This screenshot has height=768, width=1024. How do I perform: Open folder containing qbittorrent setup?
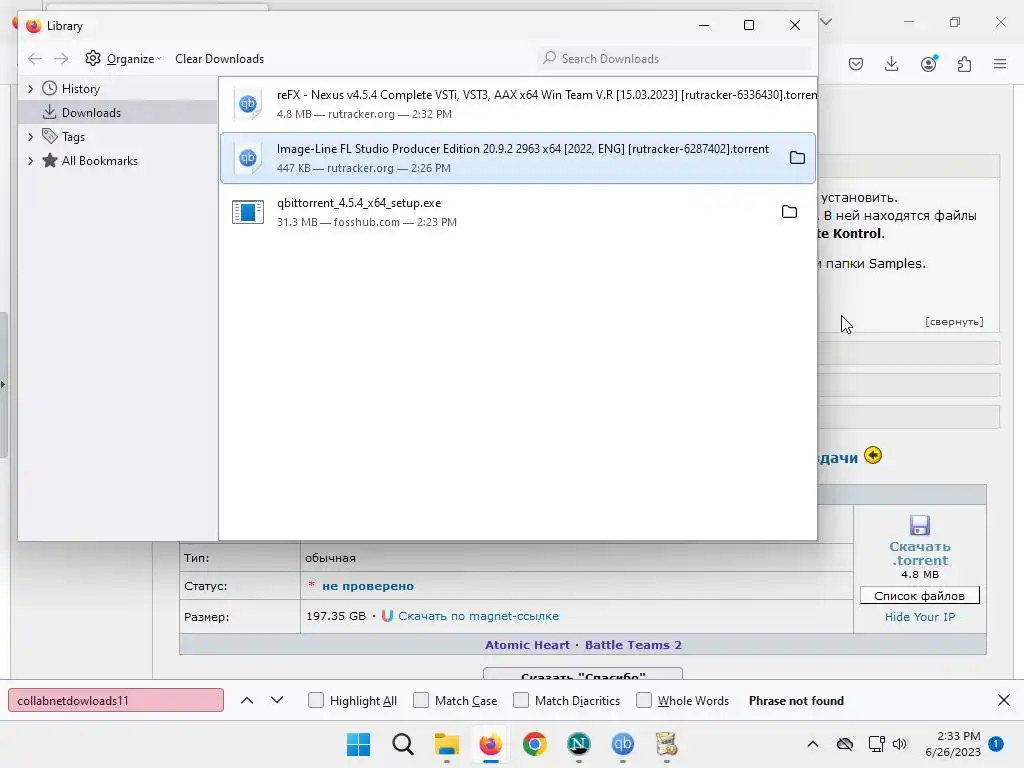point(789,212)
